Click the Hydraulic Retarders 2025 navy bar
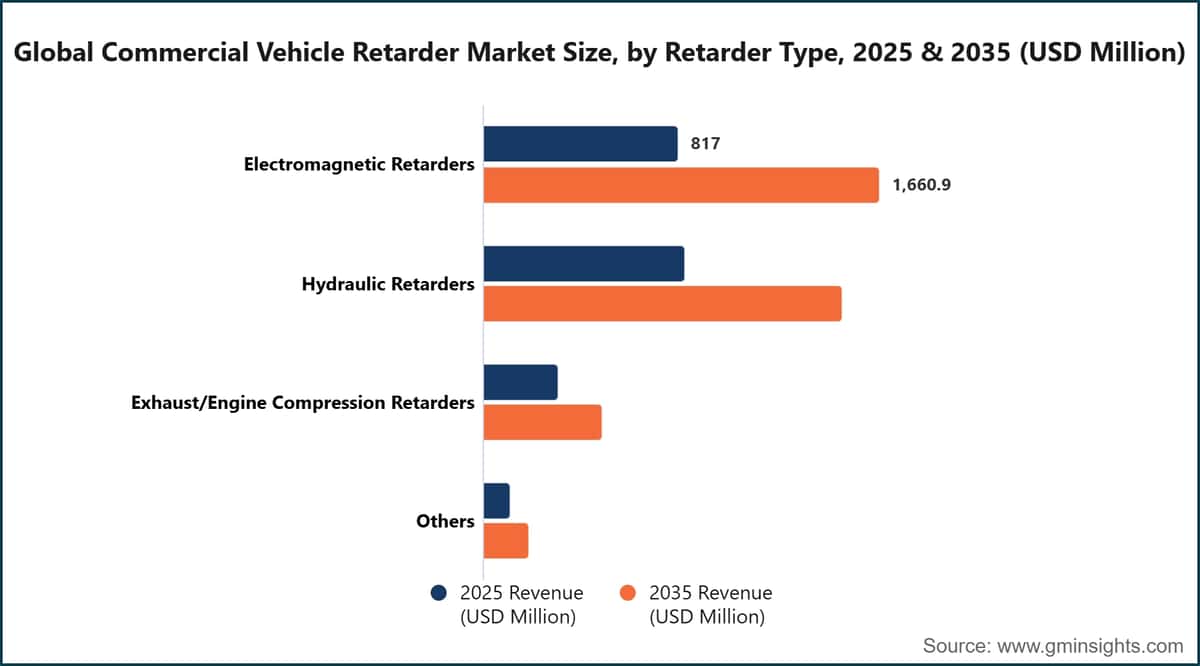Image resolution: width=1200 pixels, height=666 pixels. [584, 263]
